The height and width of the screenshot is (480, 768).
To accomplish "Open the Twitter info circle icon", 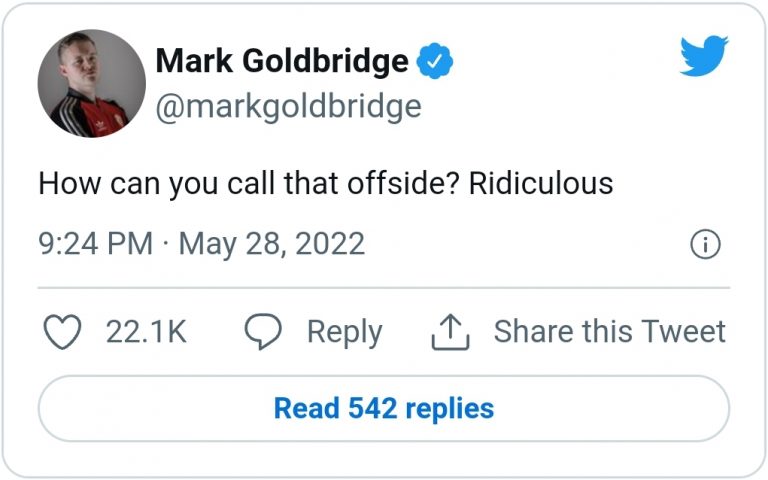I will click(x=705, y=245).
